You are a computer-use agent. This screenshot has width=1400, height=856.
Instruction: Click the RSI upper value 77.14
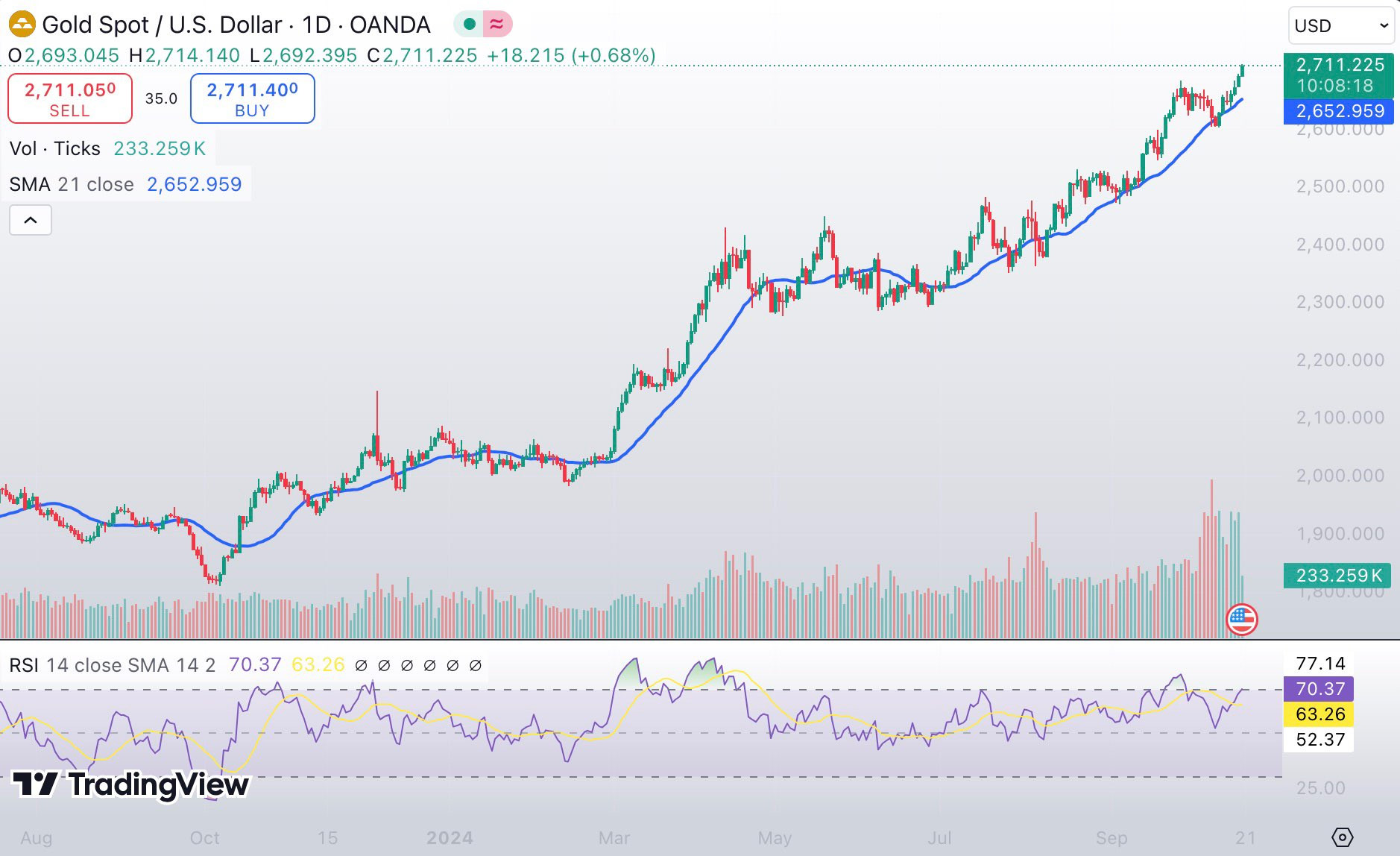(x=1320, y=663)
